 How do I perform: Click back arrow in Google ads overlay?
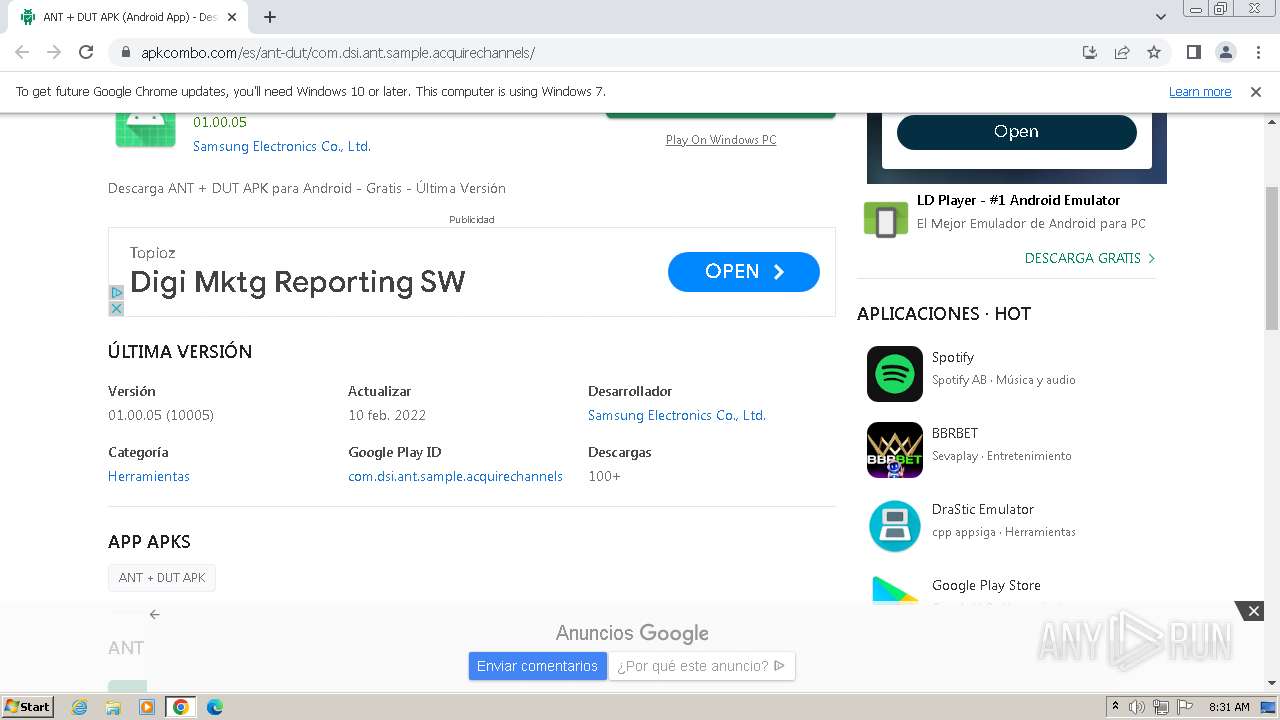154,614
